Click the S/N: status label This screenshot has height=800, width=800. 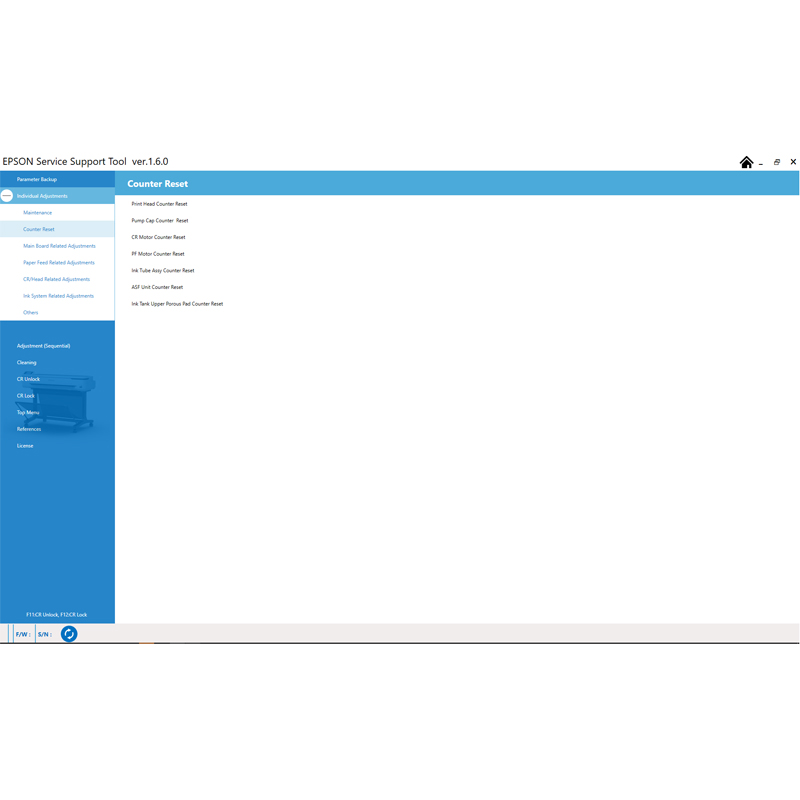45,634
